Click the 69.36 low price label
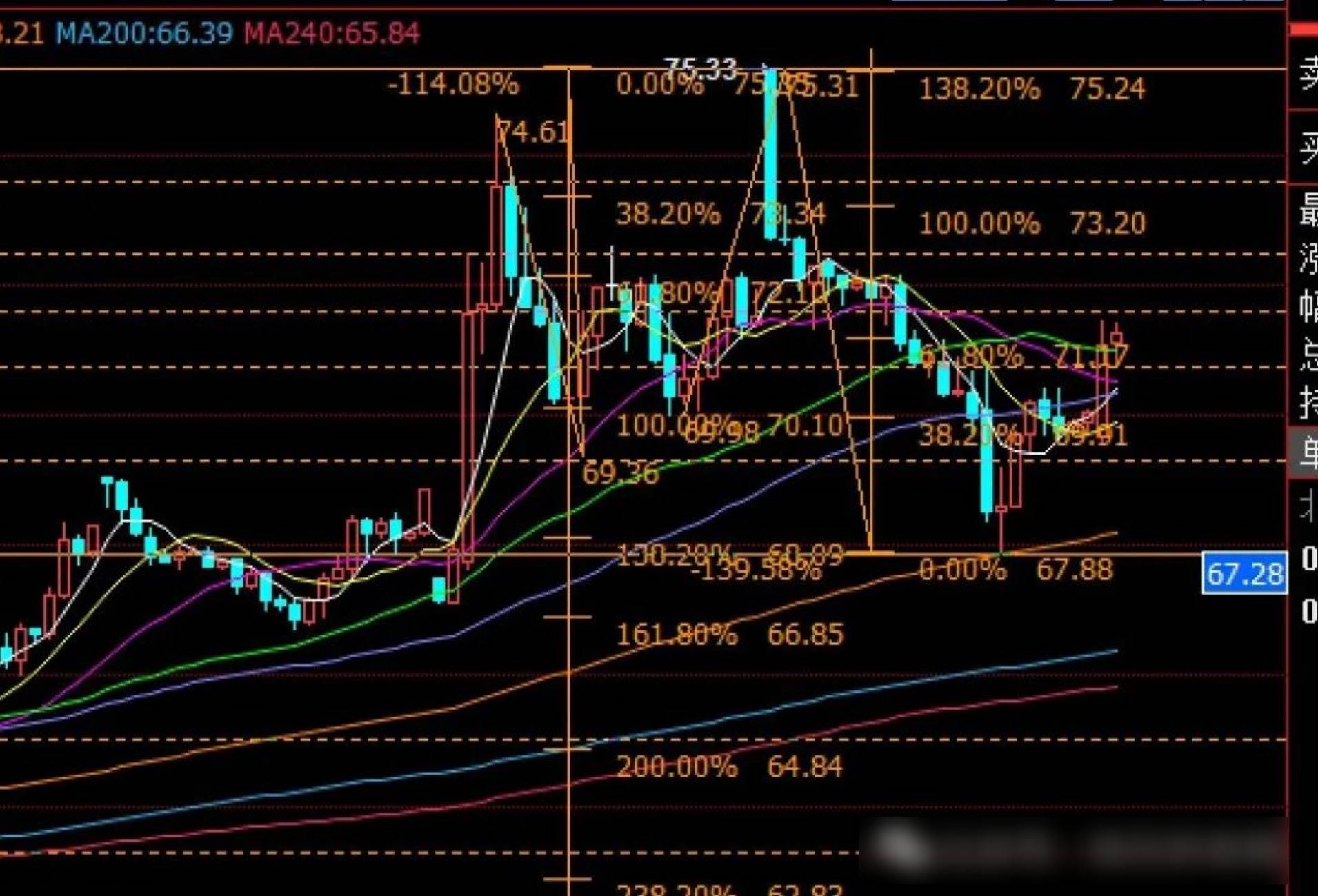1318x896 pixels. click(x=621, y=473)
